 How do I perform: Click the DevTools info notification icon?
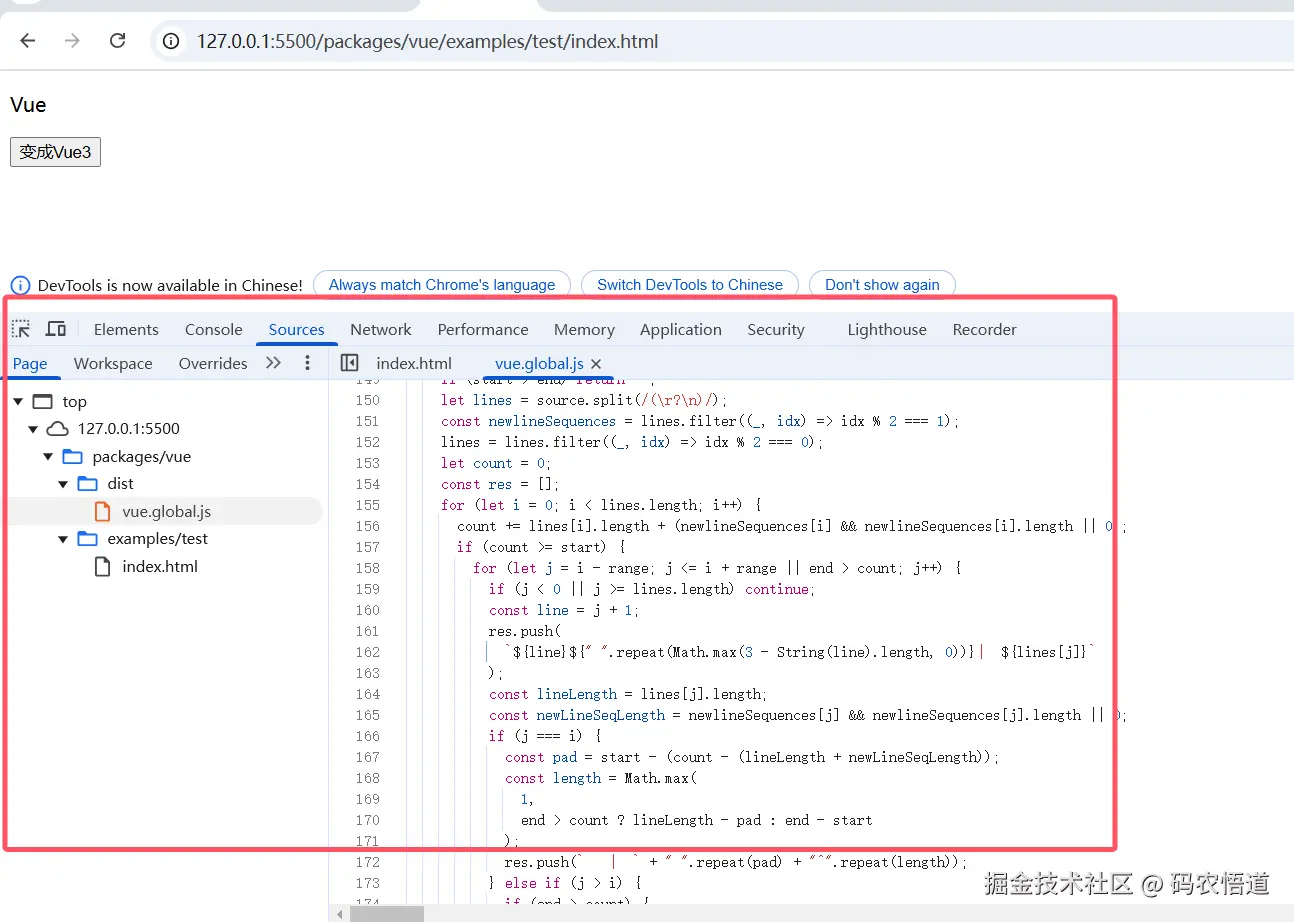pos(20,286)
